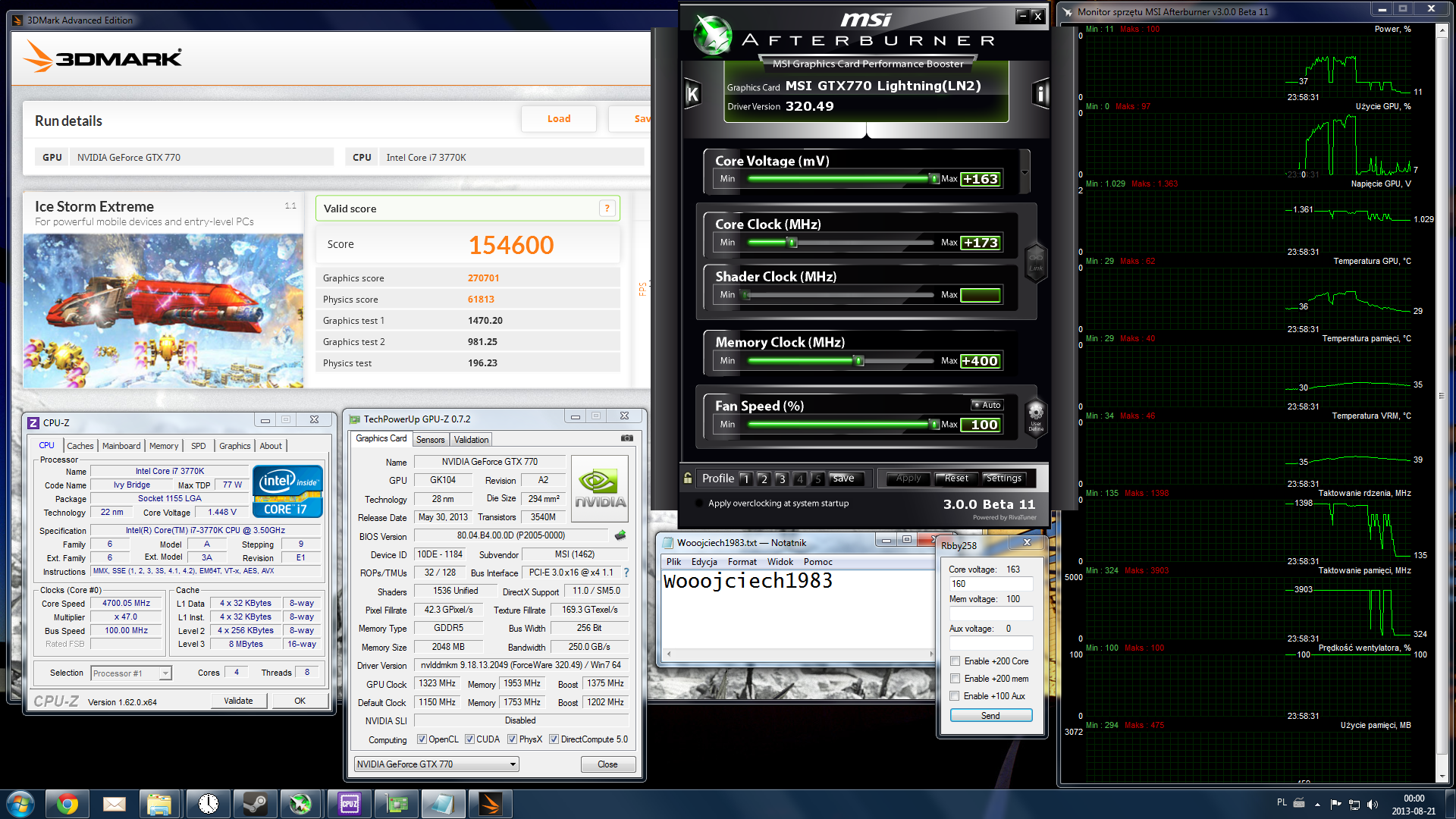1456x819 pixels.
Task: Switch to the Sensors tab in GPU-Z
Action: 430,440
